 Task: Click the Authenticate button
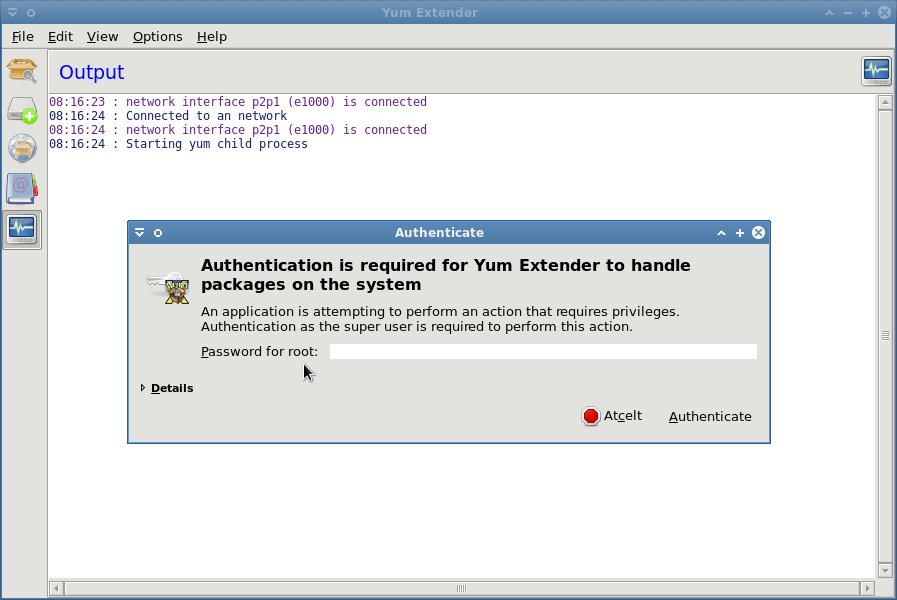coord(710,416)
